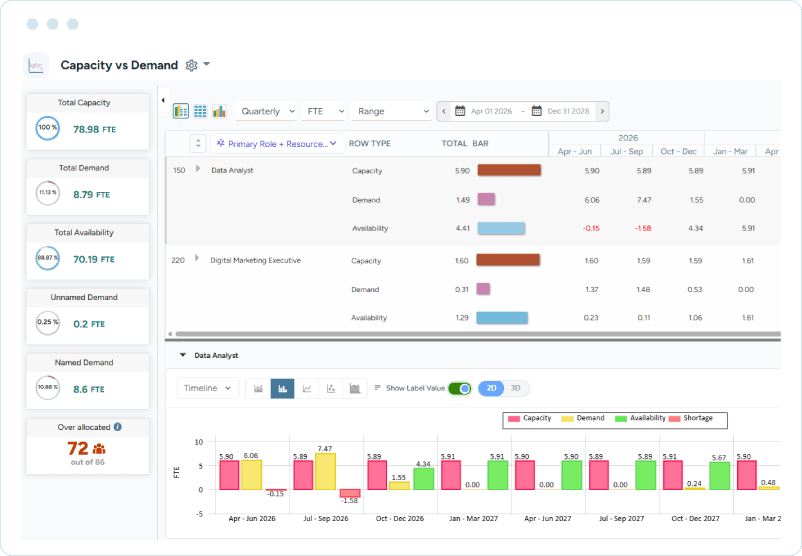Click the Unnamed Demand 0.25% ring

pyautogui.click(x=48, y=323)
